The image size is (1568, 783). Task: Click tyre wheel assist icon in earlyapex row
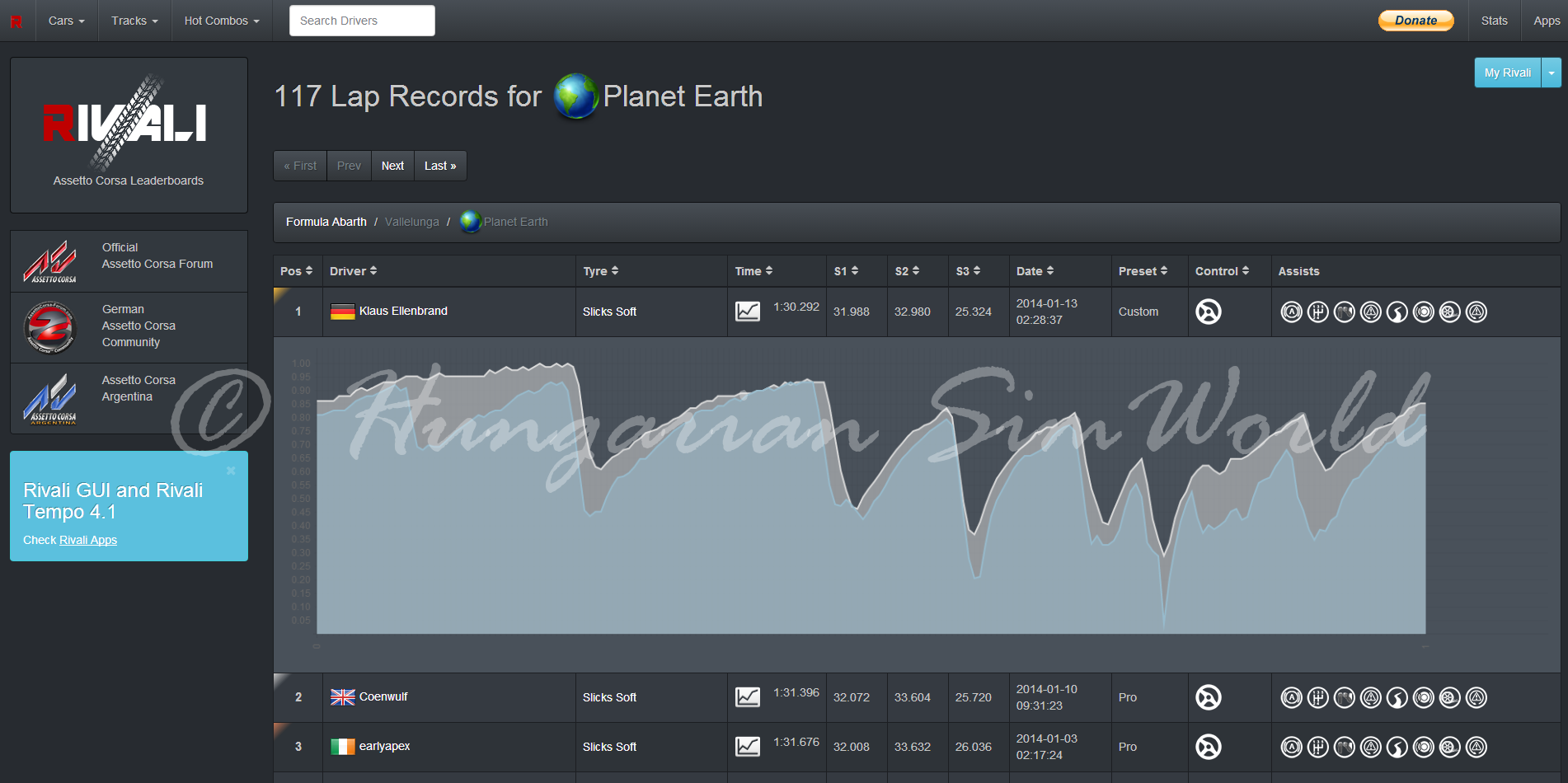[x=1450, y=747]
